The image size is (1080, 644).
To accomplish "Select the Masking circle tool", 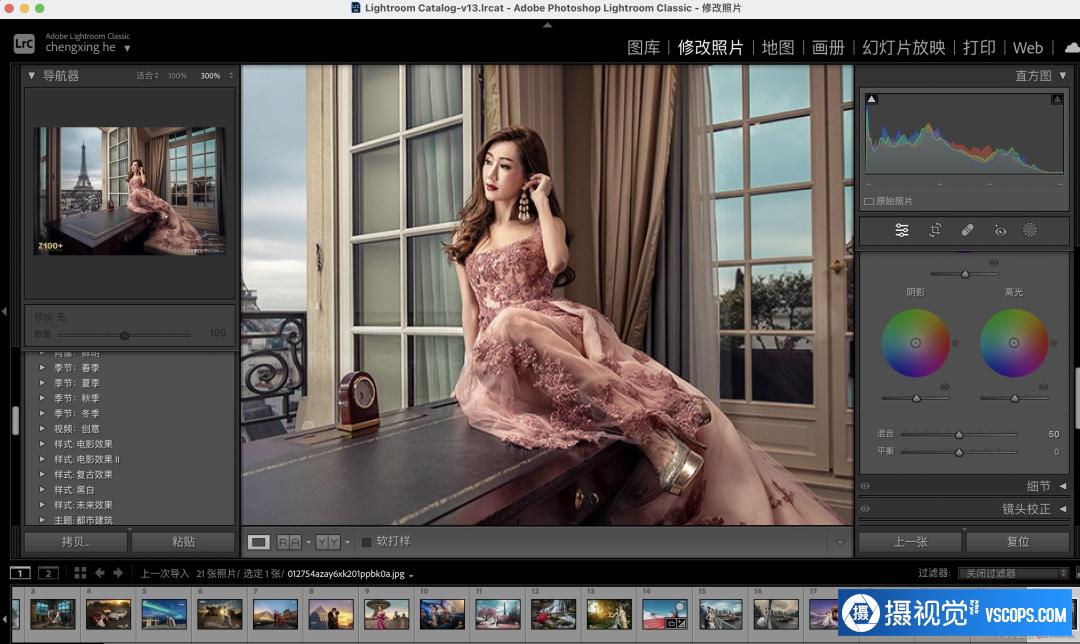I will pyautogui.click(x=1030, y=231).
